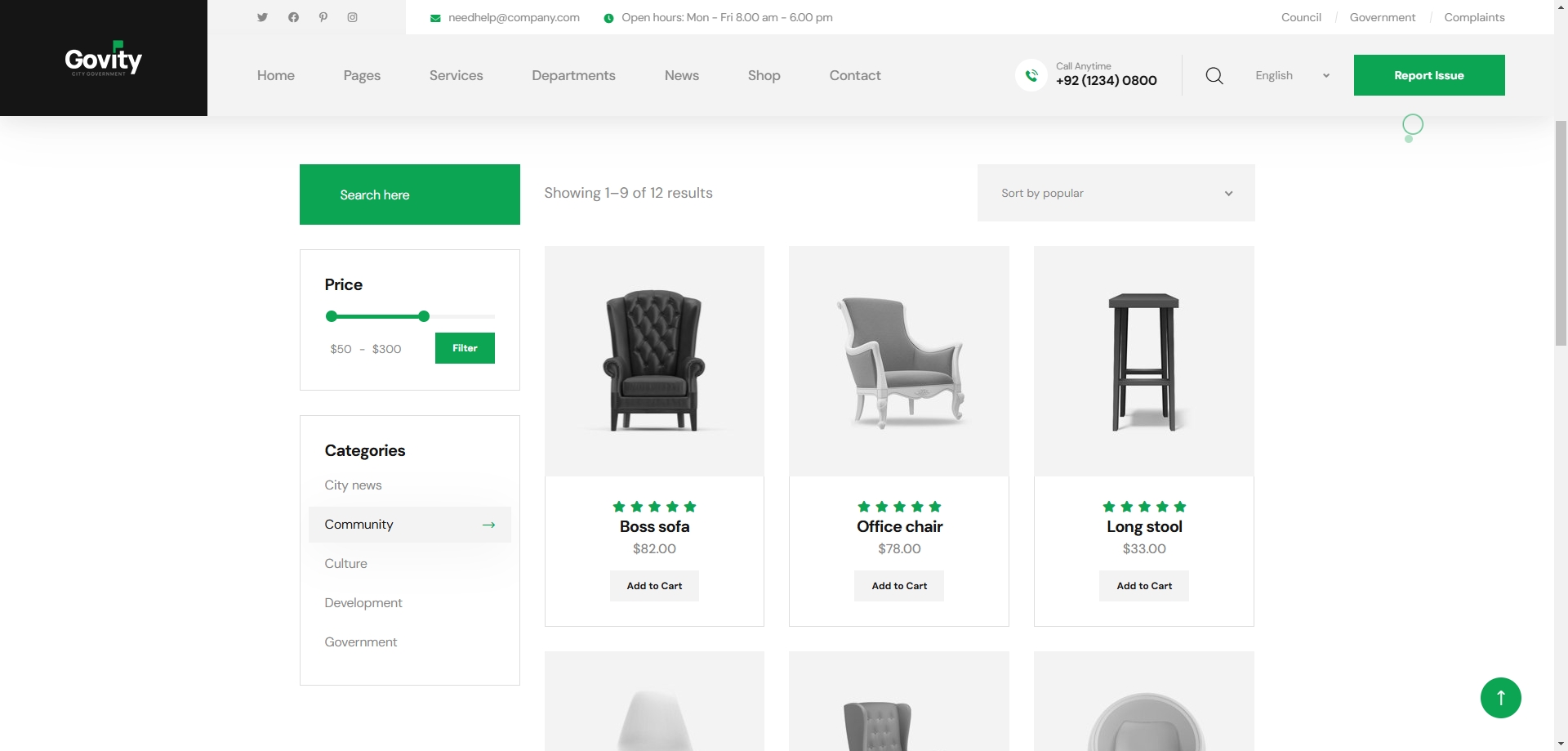
Task: Click the Govity logo
Action: click(104, 59)
